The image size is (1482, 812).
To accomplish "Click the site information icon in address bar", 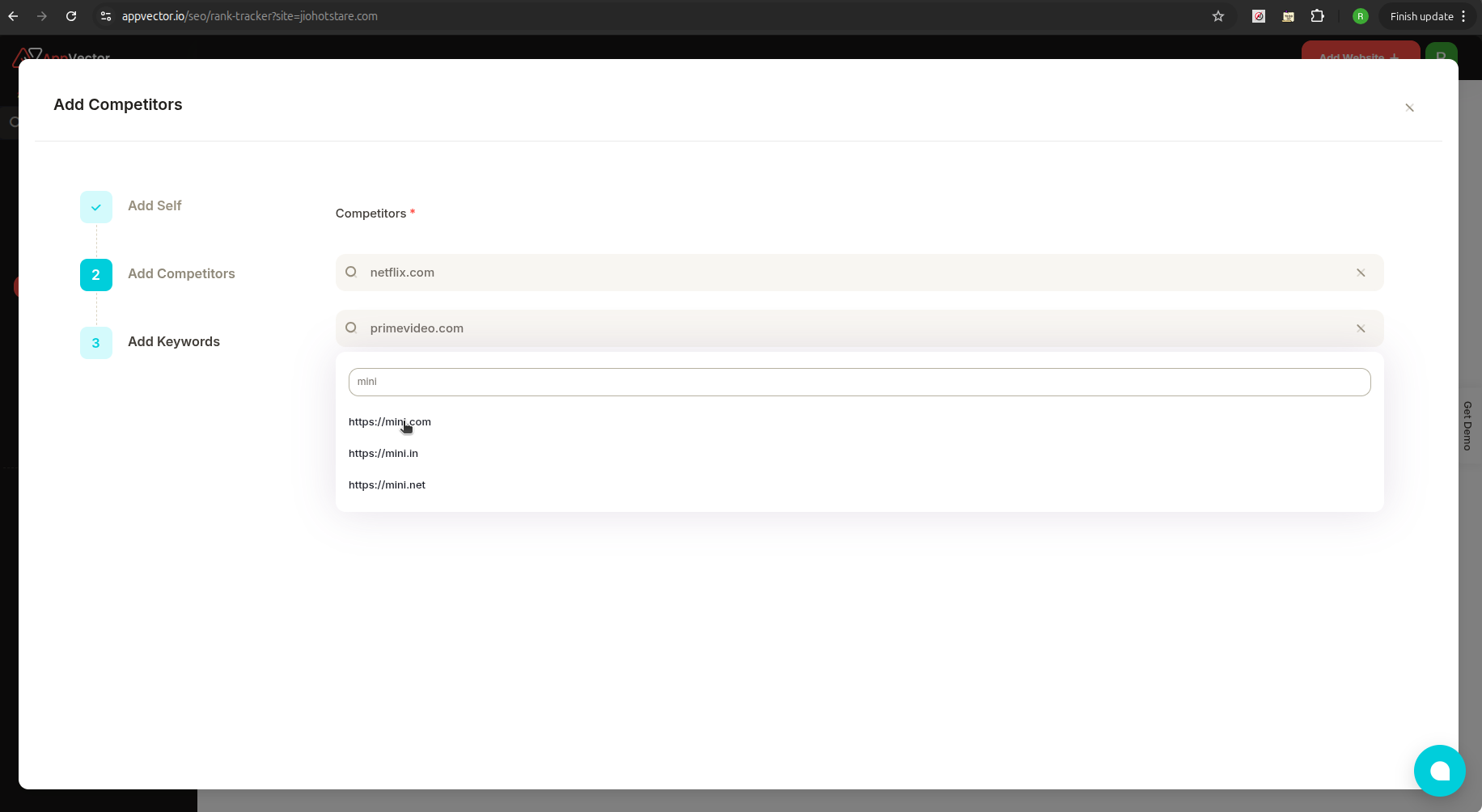I will pos(105,16).
